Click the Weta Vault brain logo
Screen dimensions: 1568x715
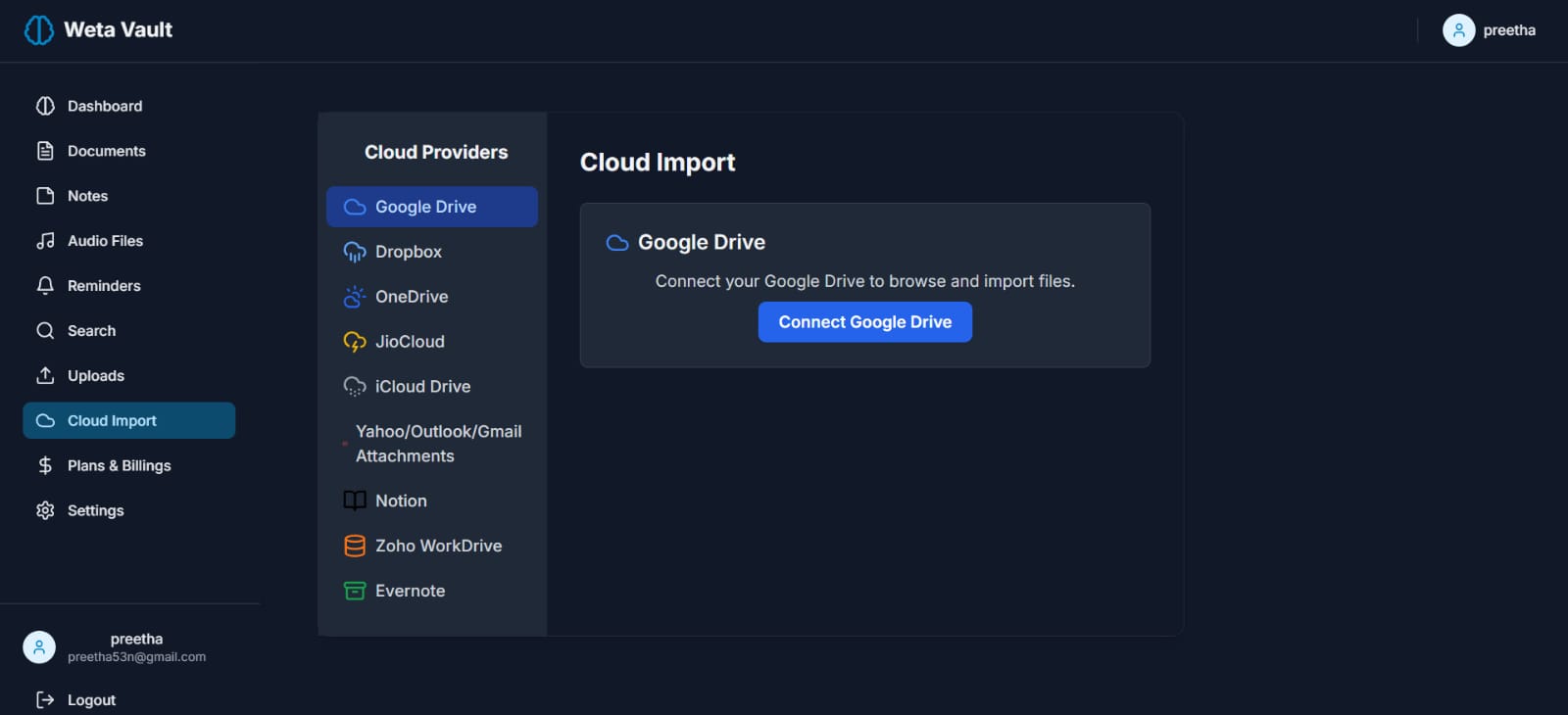point(39,30)
